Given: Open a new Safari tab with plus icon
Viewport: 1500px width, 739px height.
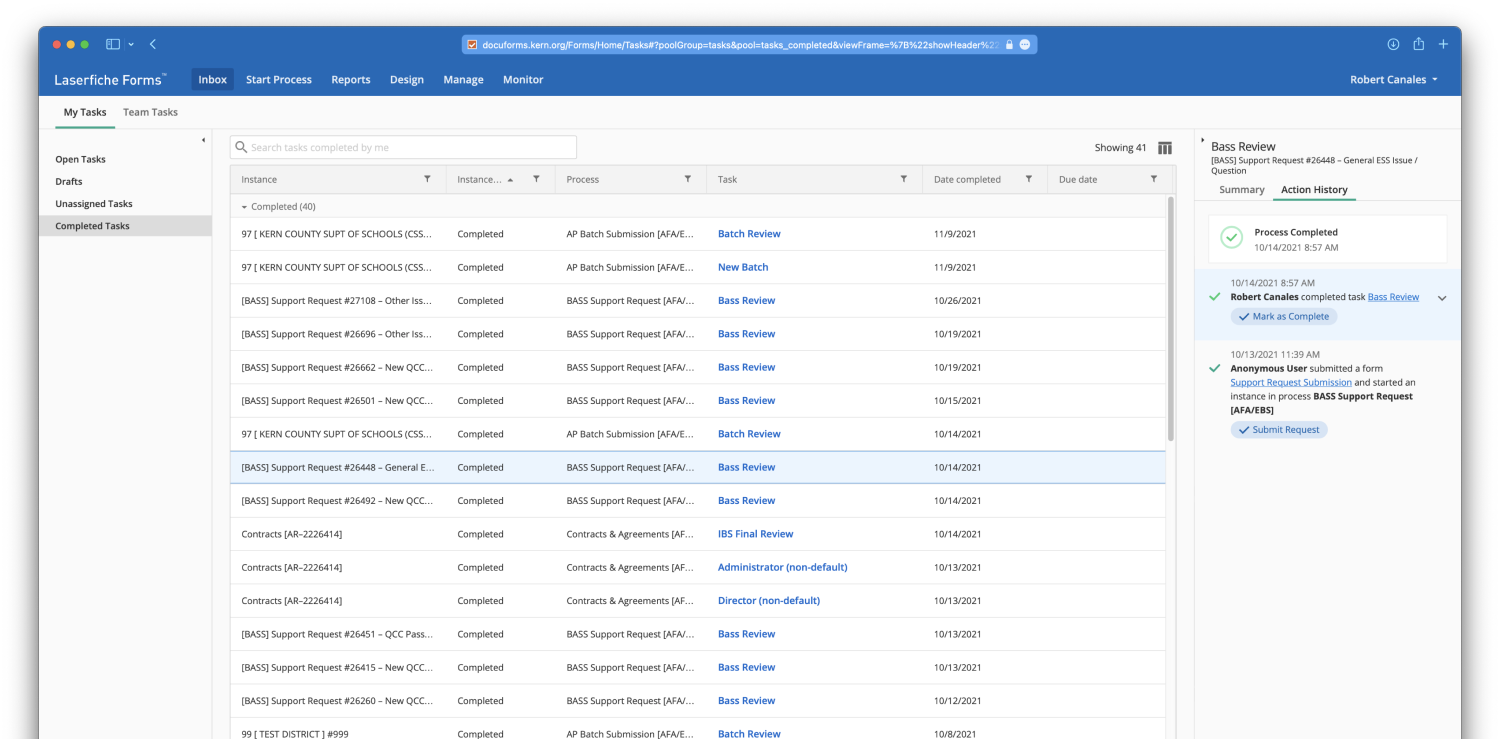Looking at the screenshot, I should [x=1443, y=44].
